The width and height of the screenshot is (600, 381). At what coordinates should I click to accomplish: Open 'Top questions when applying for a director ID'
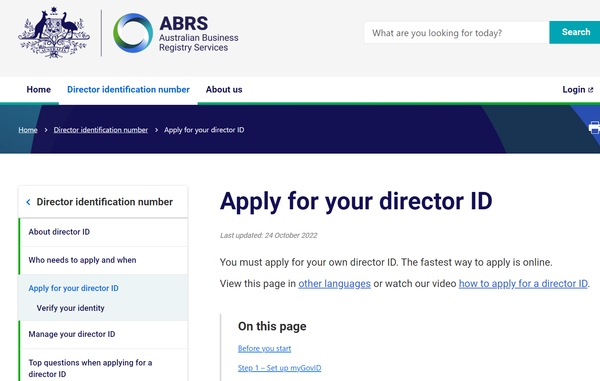coord(103,368)
